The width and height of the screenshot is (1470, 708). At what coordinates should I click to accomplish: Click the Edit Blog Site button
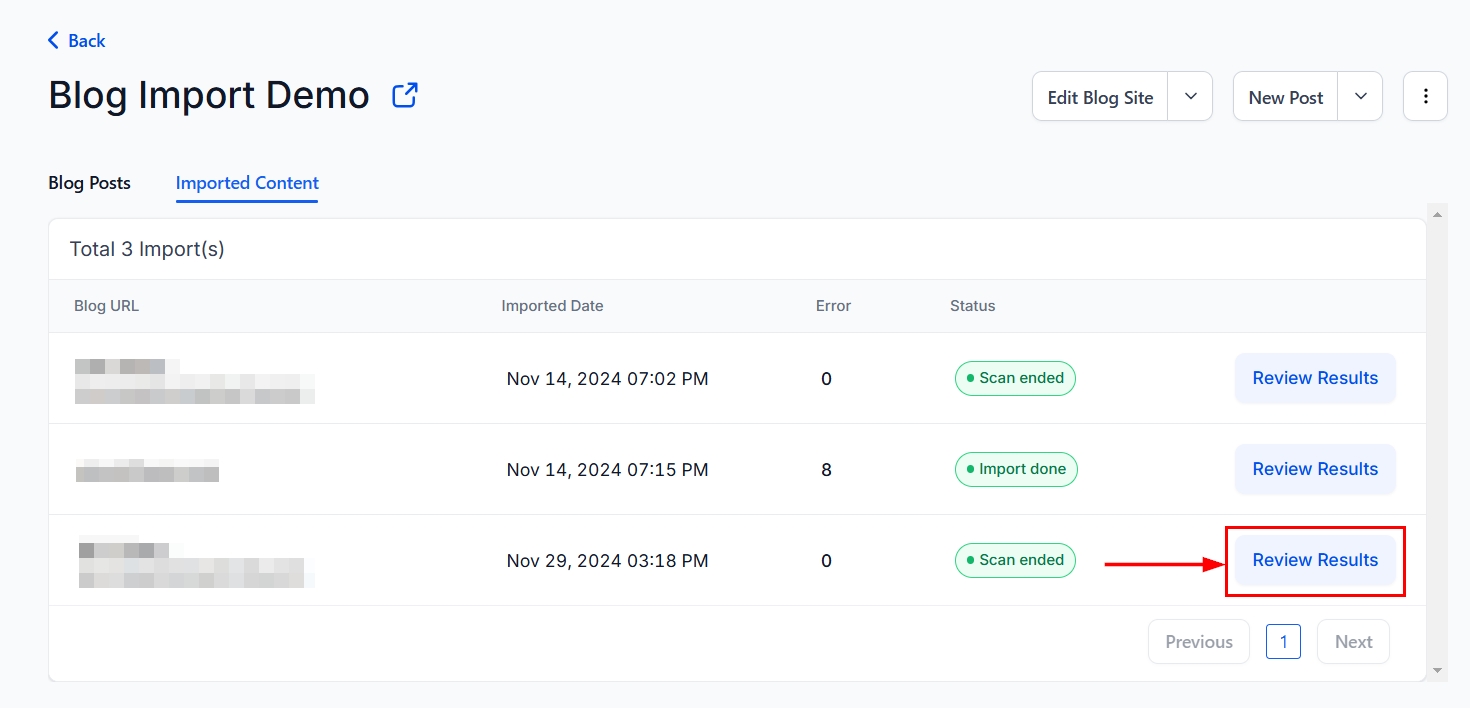(x=1100, y=97)
